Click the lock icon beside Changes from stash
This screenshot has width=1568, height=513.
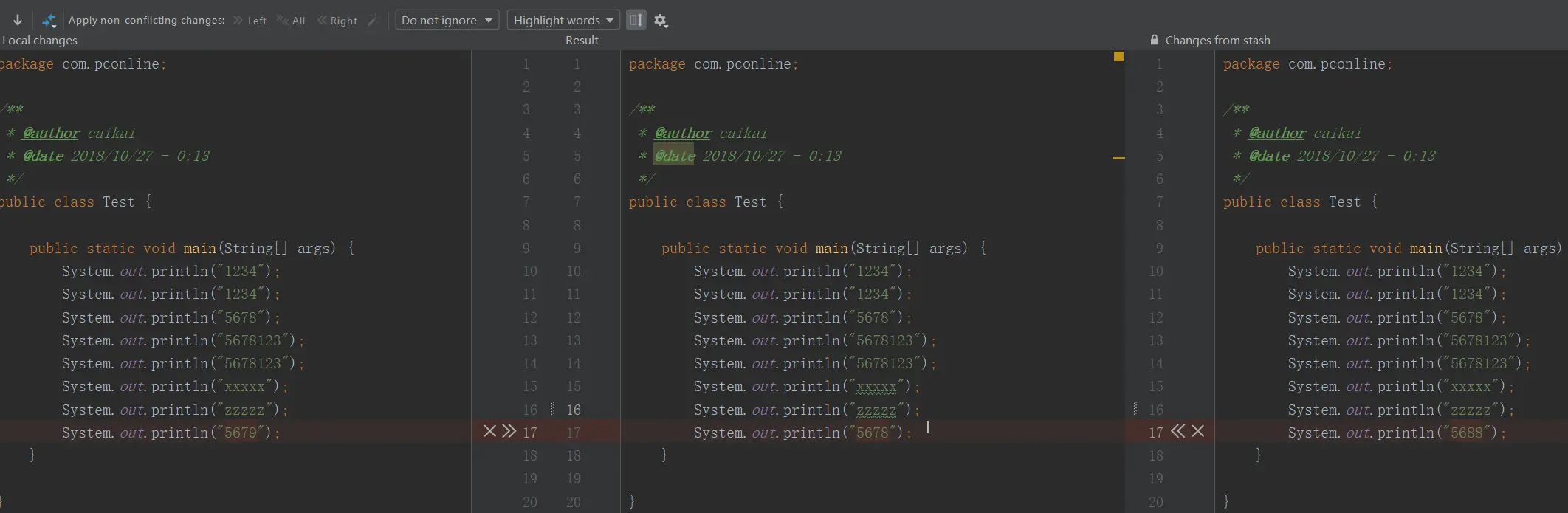click(1155, 40)
